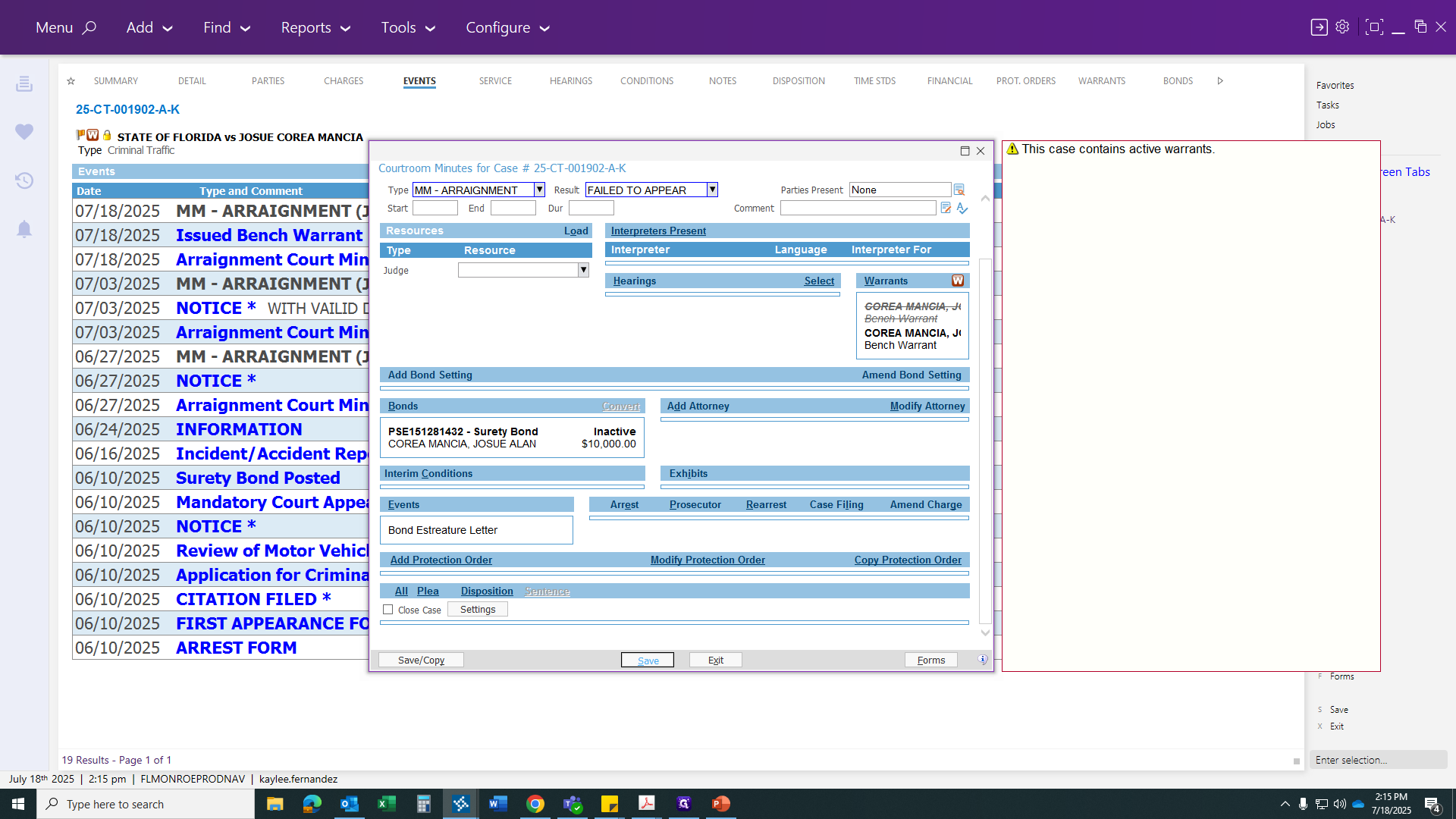1456x819 pixels.
Task: Click the Load link in Resources header
Action: (x=576, y=231)
